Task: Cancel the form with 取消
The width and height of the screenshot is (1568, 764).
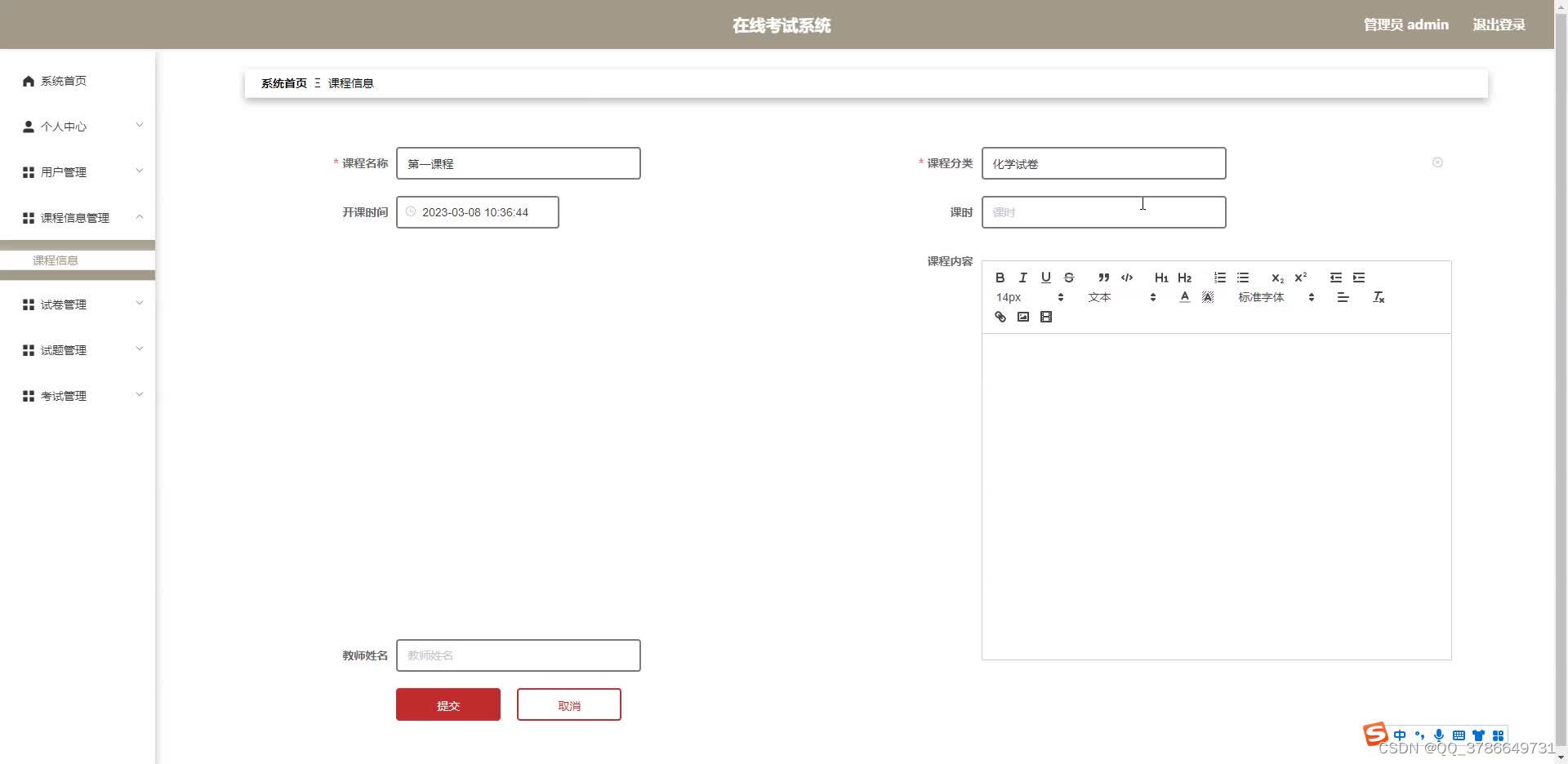Action: pyautogui.click(x=569, y=704)
